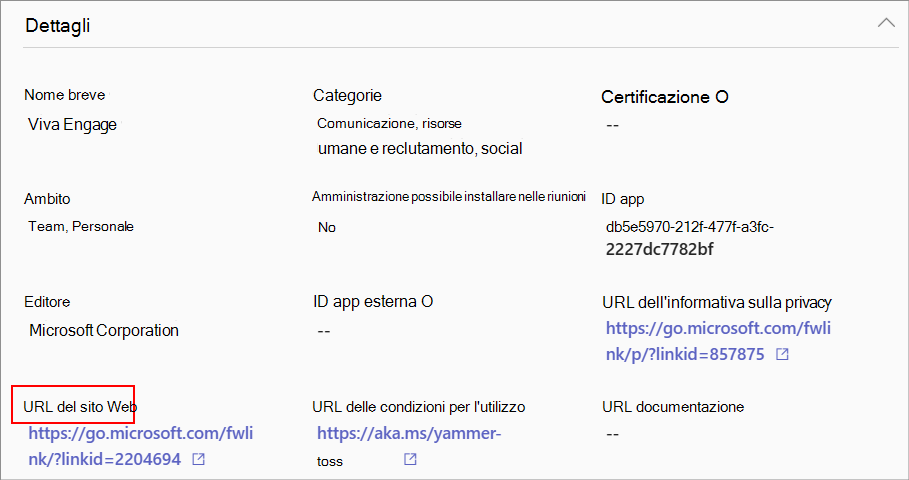Click external link icon next to linkid=857875

tap(782, 354)
